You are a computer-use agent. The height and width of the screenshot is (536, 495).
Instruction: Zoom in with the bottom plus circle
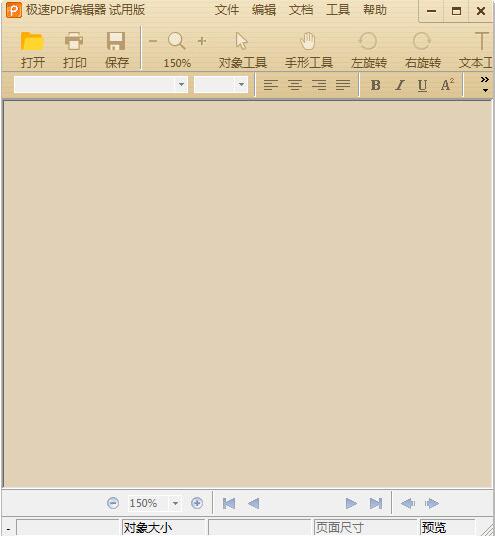tap(197, 503)
